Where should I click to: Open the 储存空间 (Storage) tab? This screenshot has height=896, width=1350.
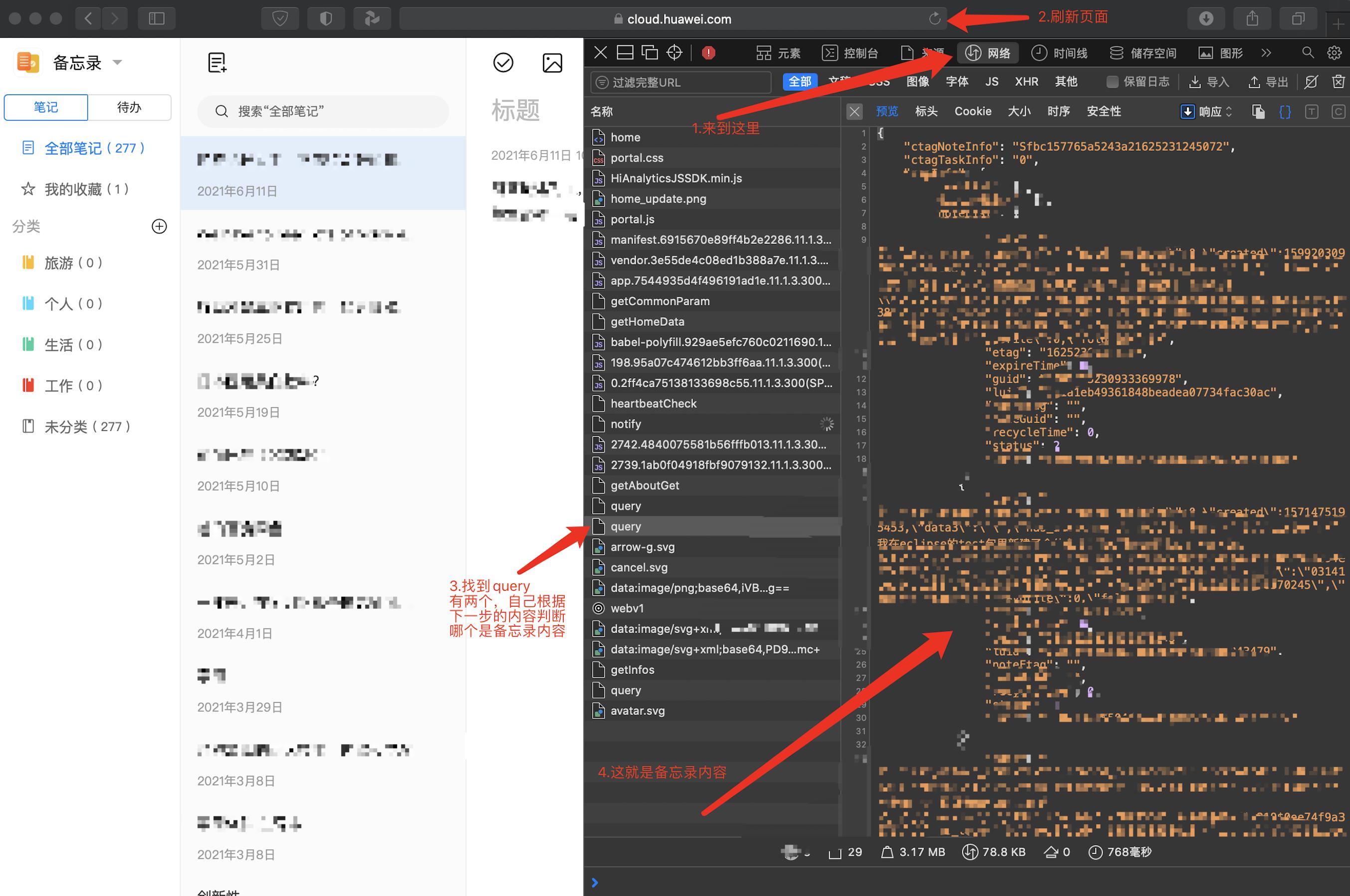coord(1142,53)
